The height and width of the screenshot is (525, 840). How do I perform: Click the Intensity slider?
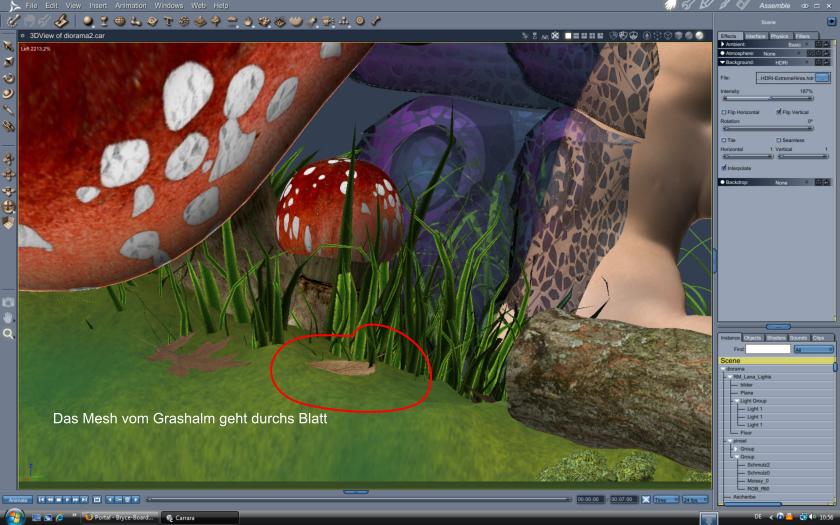coord(768,99)
